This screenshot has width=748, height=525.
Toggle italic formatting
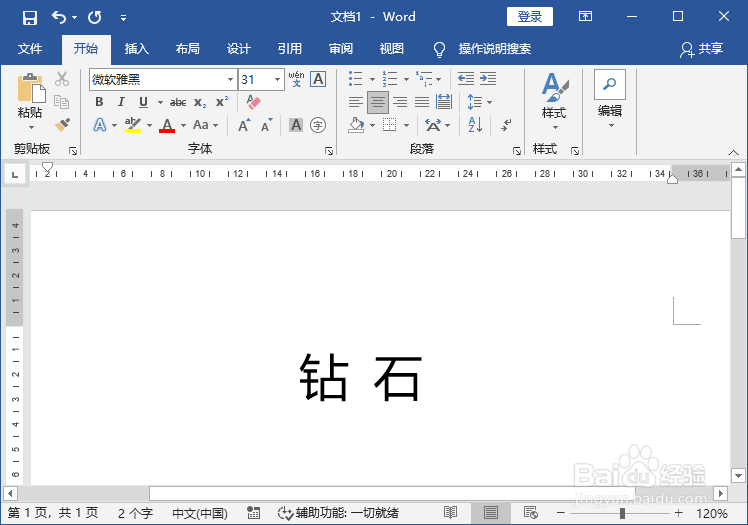[121, 102]
